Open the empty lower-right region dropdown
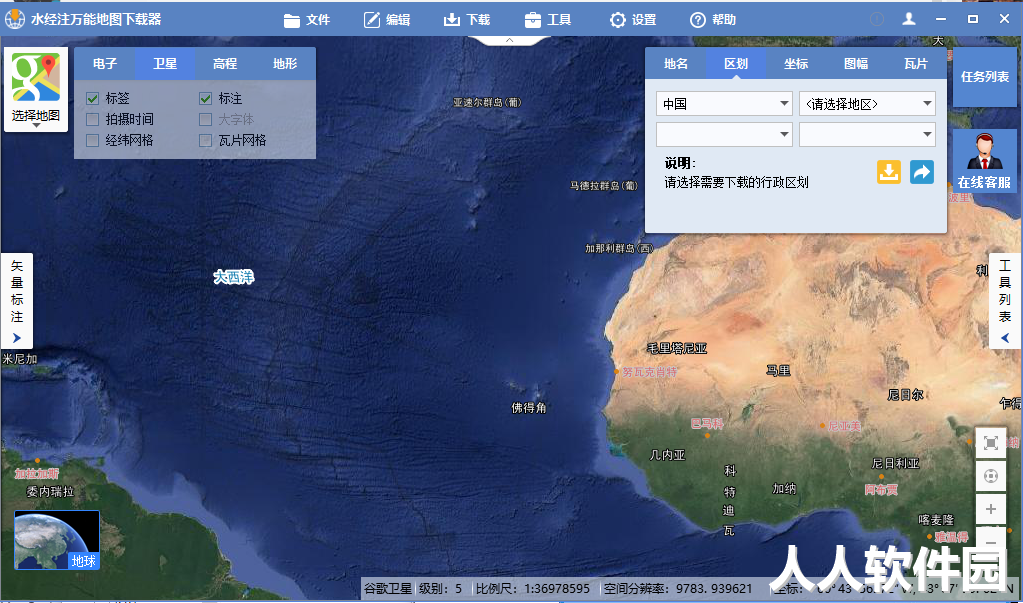1023x603 pixels. [867, 134]
